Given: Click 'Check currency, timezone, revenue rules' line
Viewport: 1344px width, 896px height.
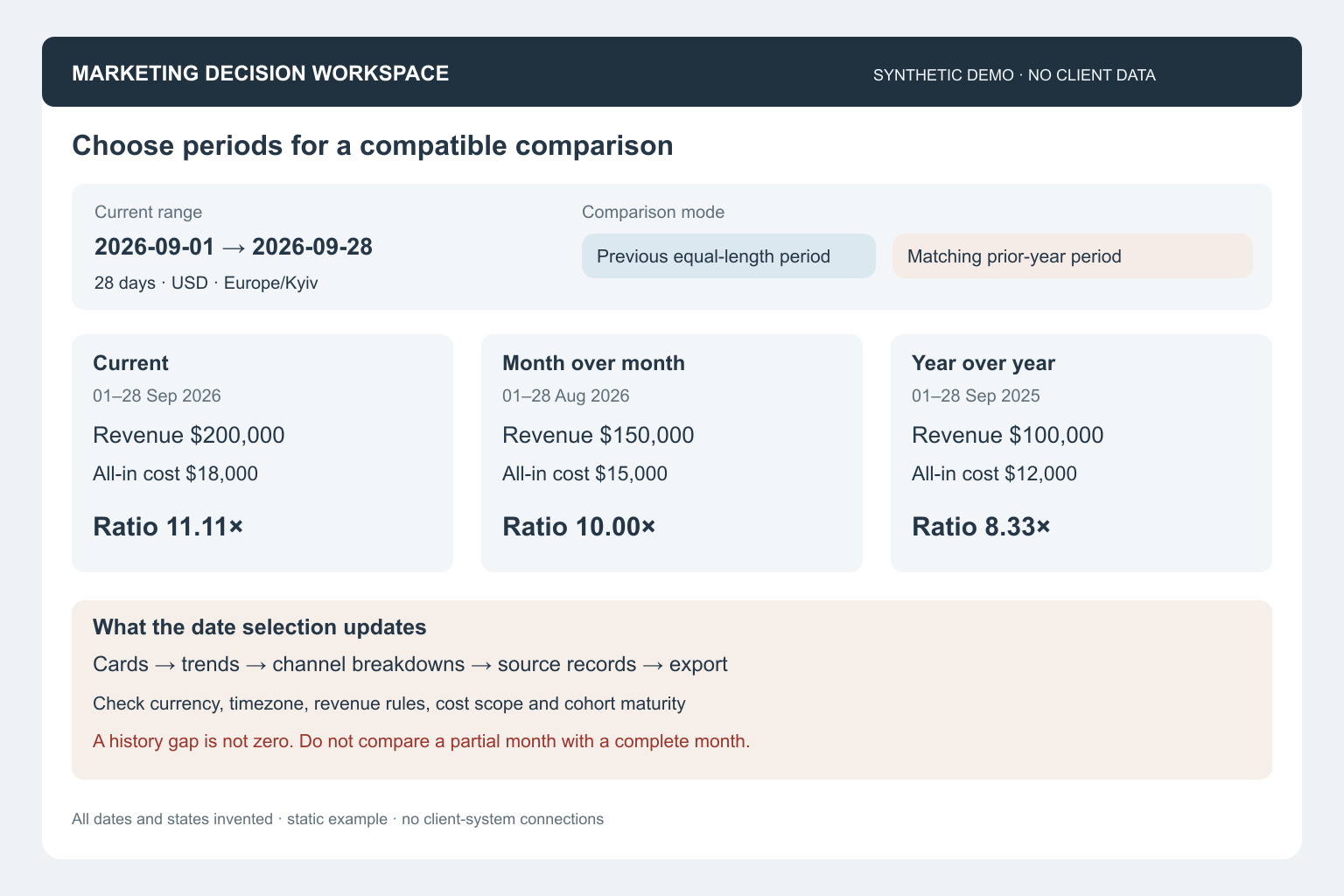Looking at the screenshot, I should pyautogui.click(x=389, y=703).
